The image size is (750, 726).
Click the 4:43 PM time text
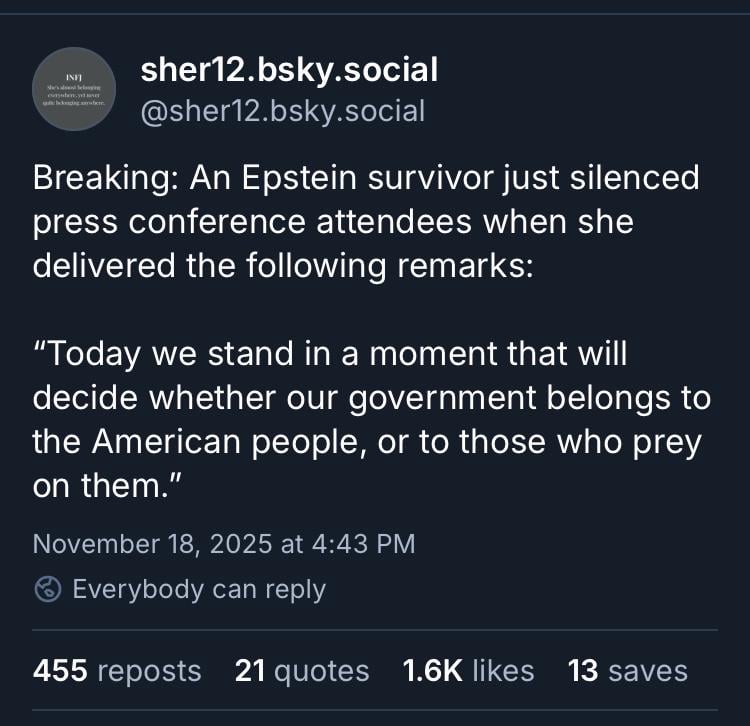click(362, 544)
